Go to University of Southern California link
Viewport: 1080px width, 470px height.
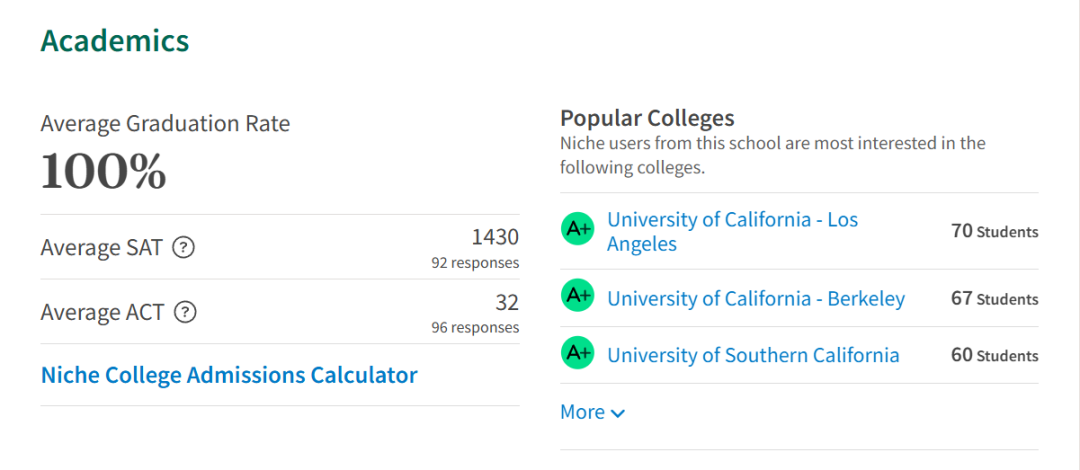coord(753,355)
